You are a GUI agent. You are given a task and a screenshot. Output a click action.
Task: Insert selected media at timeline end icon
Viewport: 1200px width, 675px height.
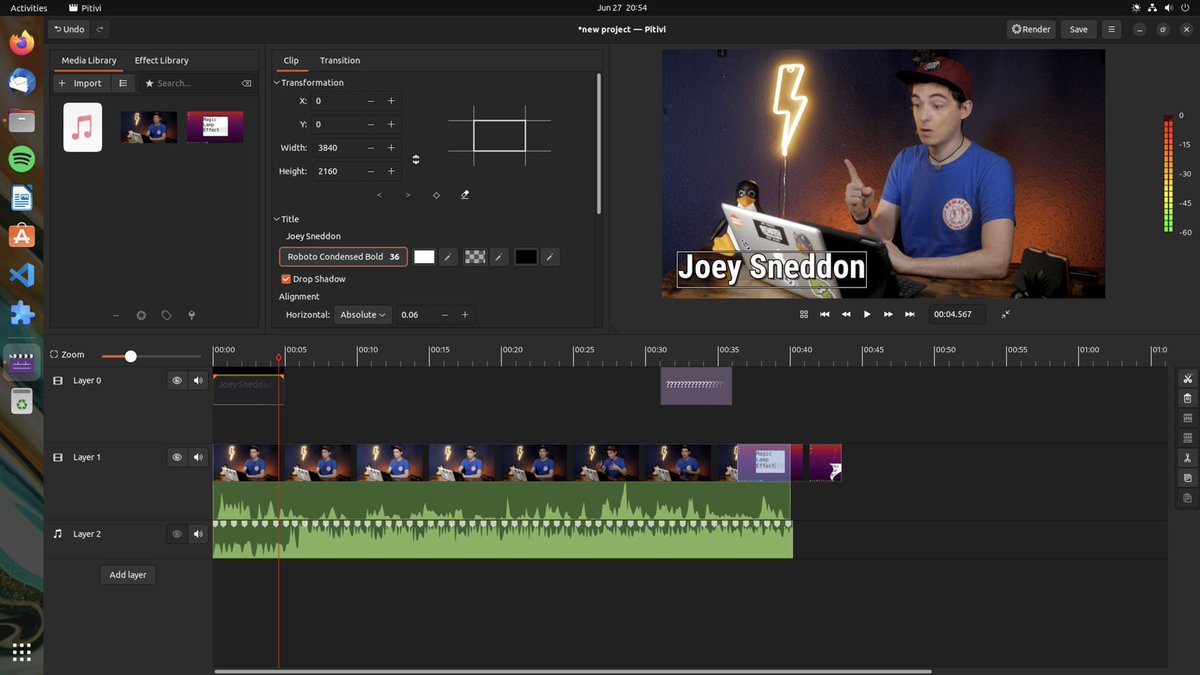coord(191,315)
